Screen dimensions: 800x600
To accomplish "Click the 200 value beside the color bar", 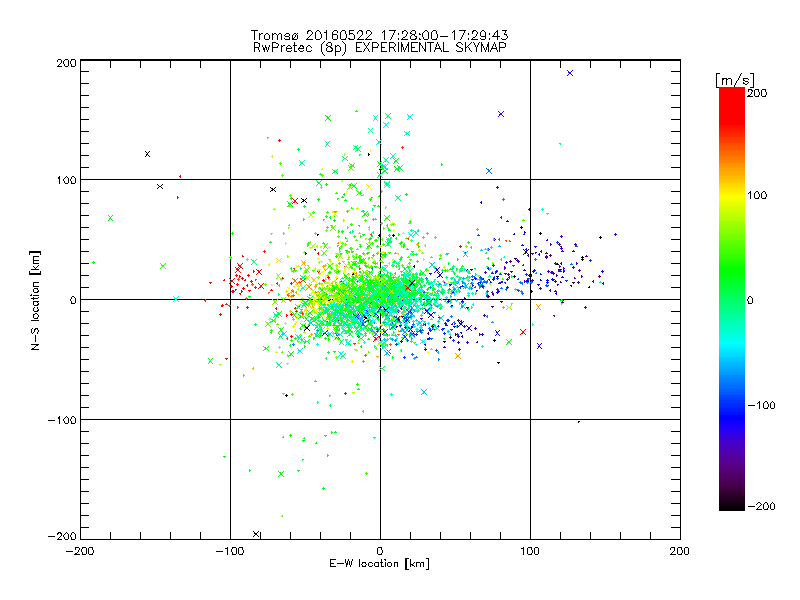I will pos(757,93).
